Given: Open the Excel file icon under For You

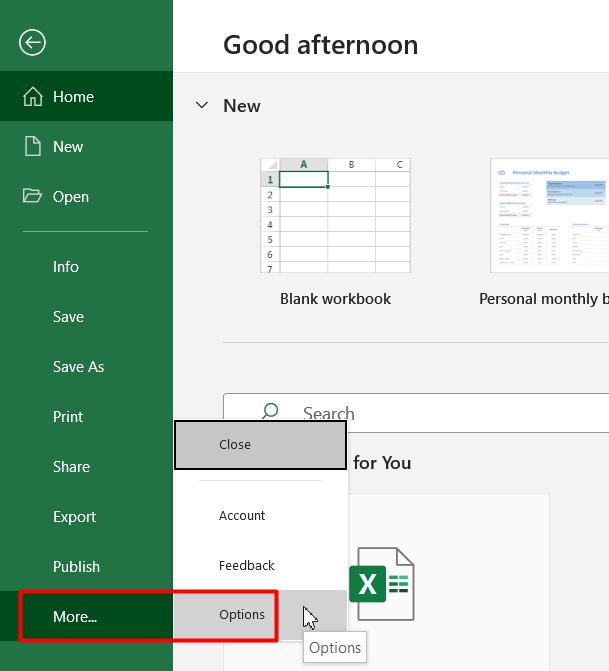Looking at the screenshot, I should coord(381,584).
